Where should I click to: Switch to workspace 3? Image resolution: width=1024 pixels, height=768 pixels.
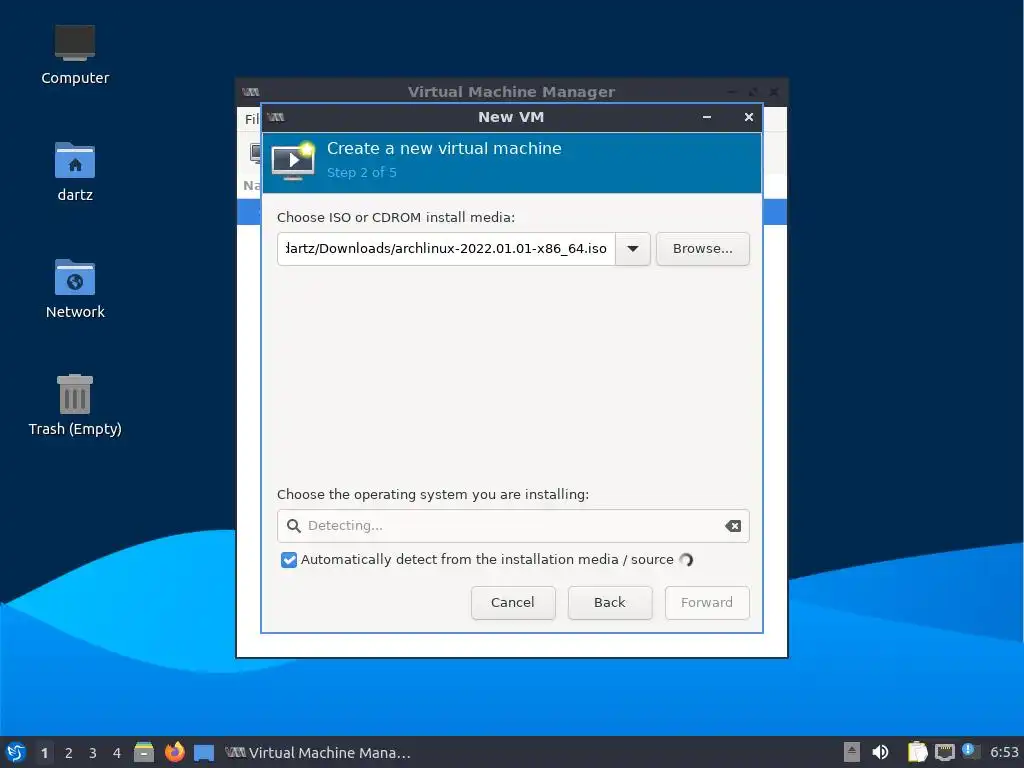click(x=93, y=753)
